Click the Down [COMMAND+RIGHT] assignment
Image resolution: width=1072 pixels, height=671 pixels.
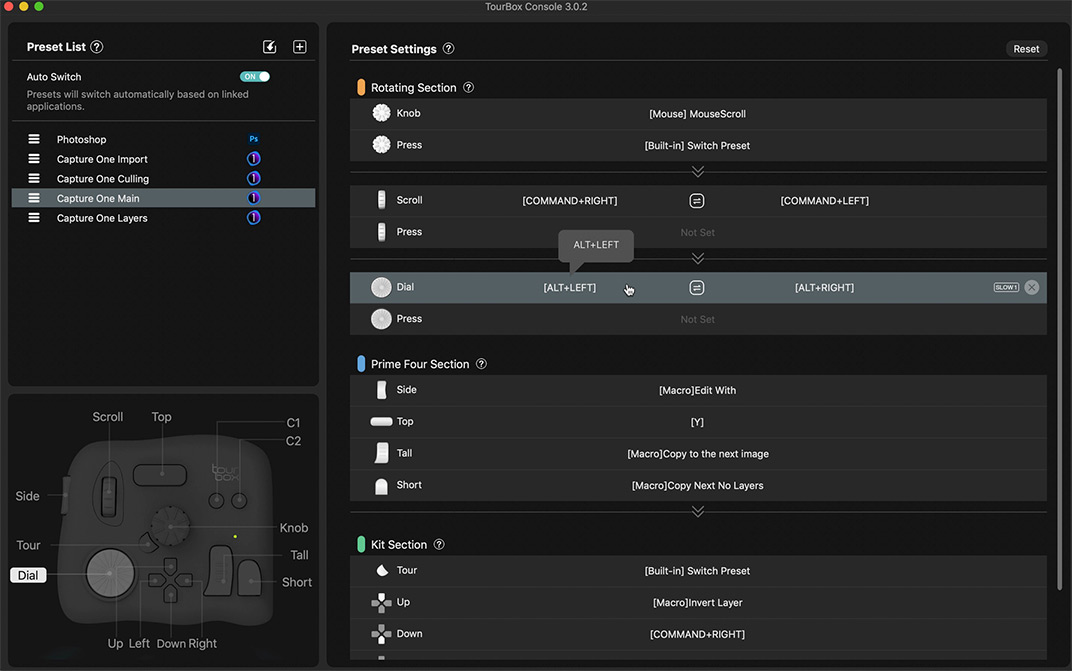click(x=697, y=634)
